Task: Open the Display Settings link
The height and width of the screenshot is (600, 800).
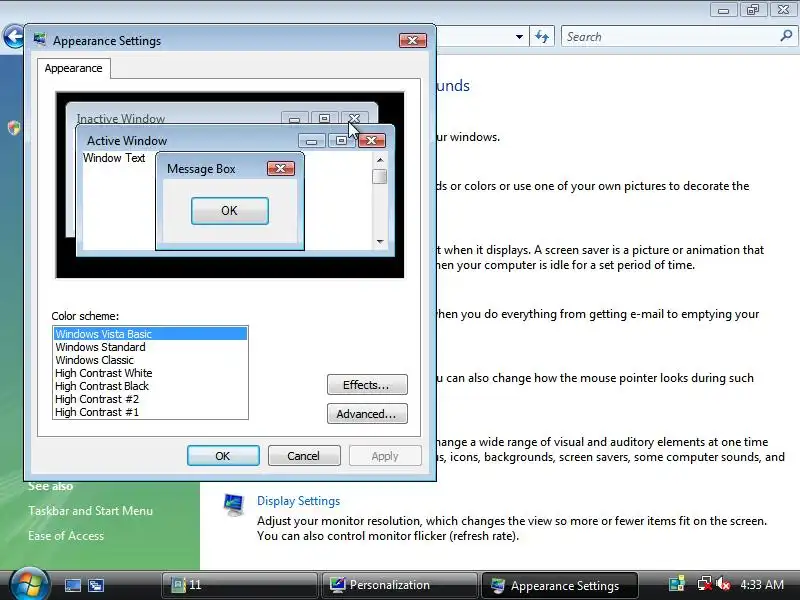Action: click(298, 501)
